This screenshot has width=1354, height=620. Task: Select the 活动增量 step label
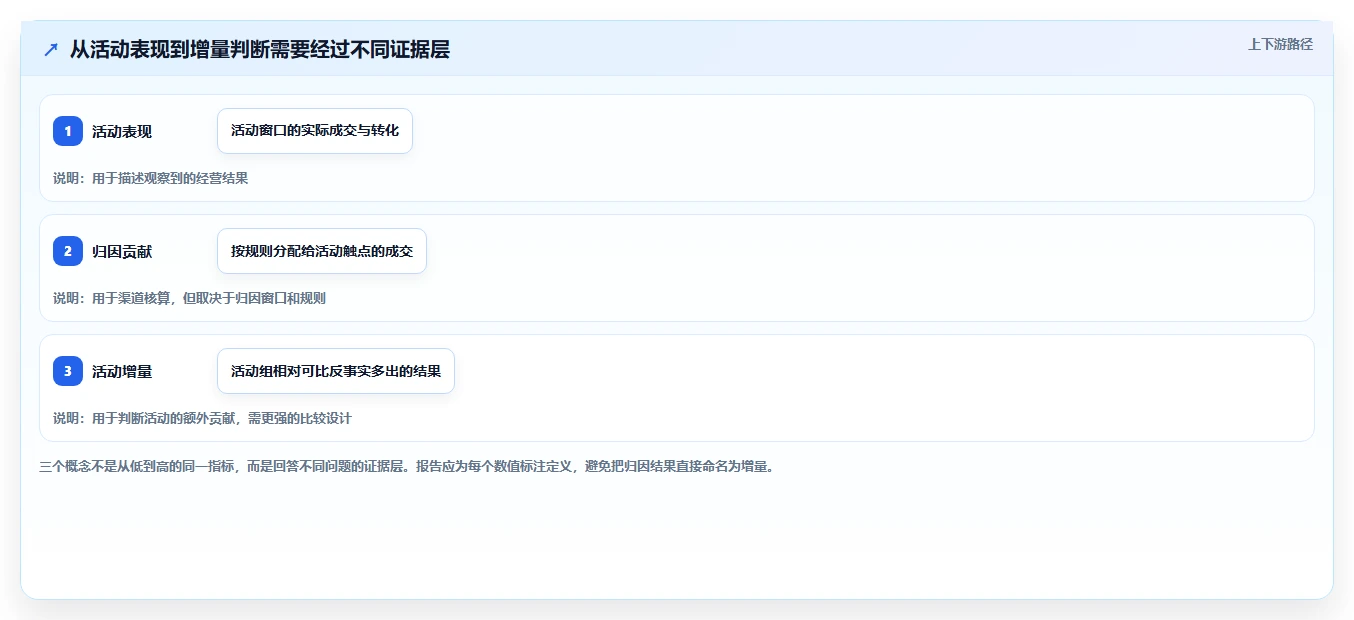coord(122,372)
